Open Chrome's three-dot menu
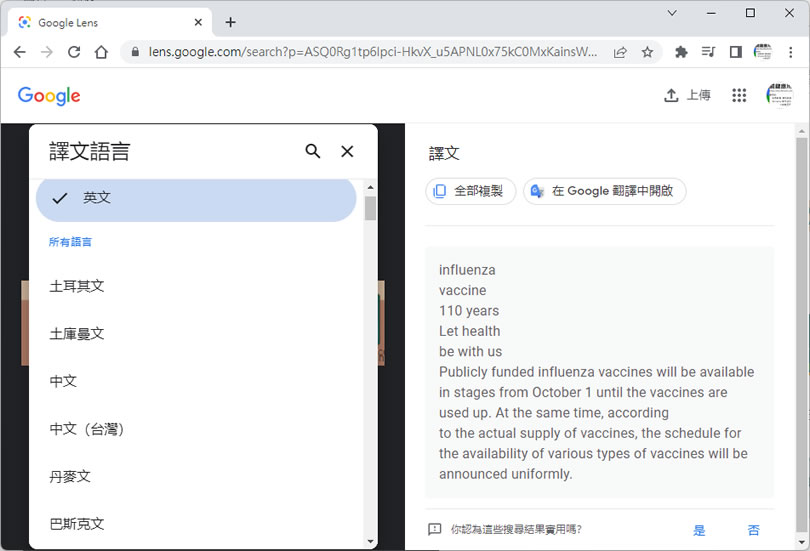 point(790,52)
